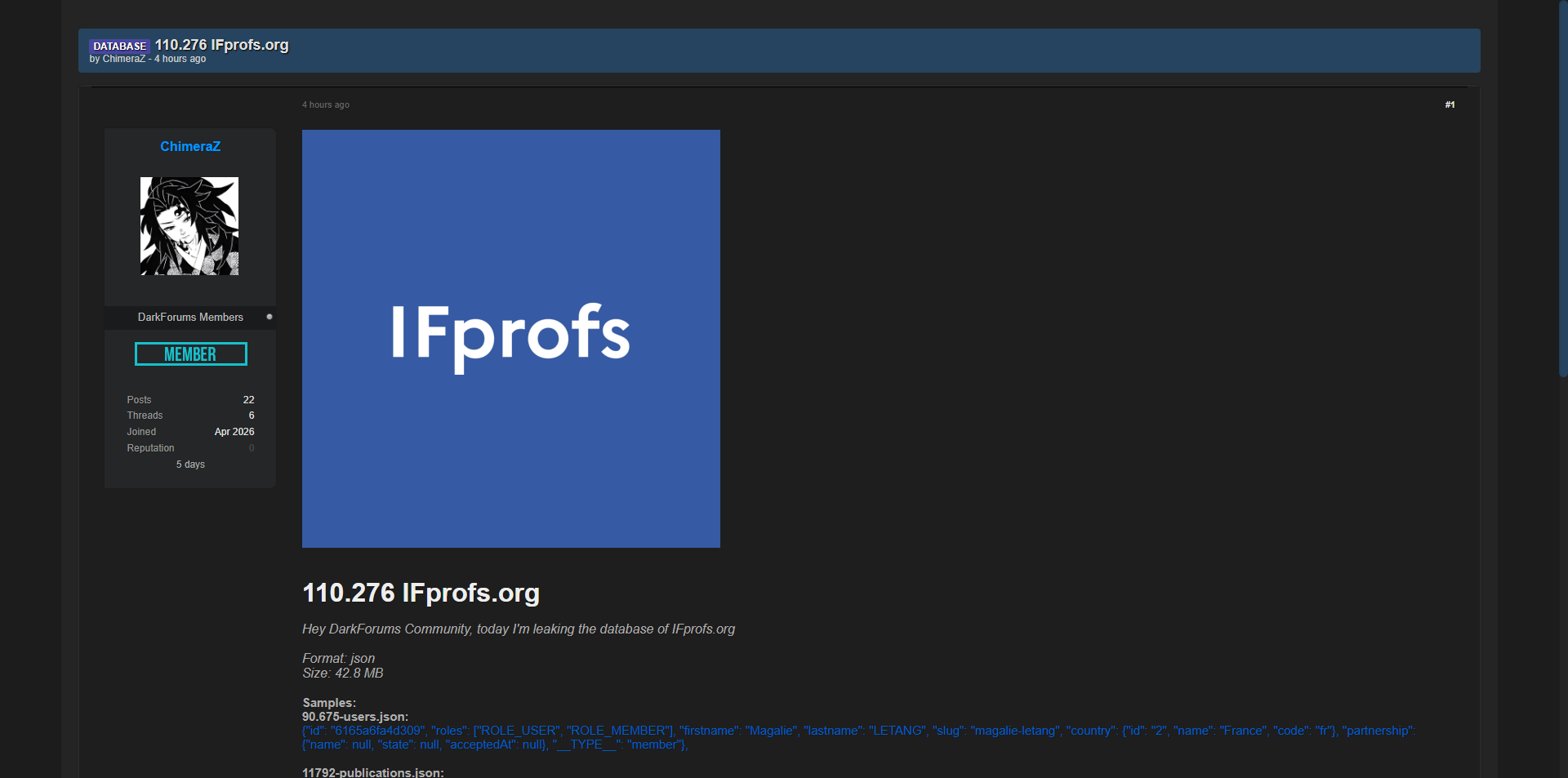Click the 90.675-users.json sample label
This screenshot has height=778, width=1568.
pos(354,717)
